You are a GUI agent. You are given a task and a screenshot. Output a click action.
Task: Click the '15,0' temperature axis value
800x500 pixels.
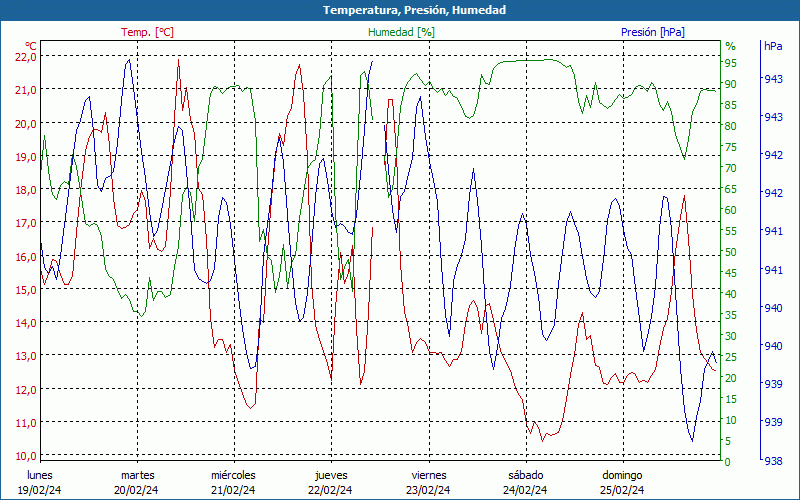(26, 290)
